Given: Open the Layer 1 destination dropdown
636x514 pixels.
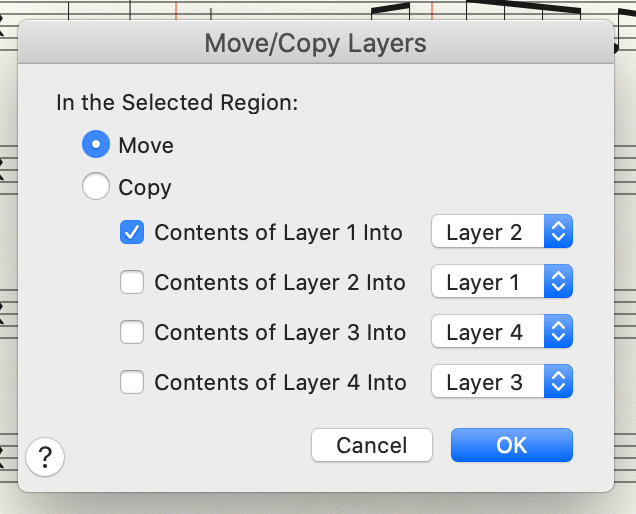Looking at the screenshot, I should pos(502,281).
